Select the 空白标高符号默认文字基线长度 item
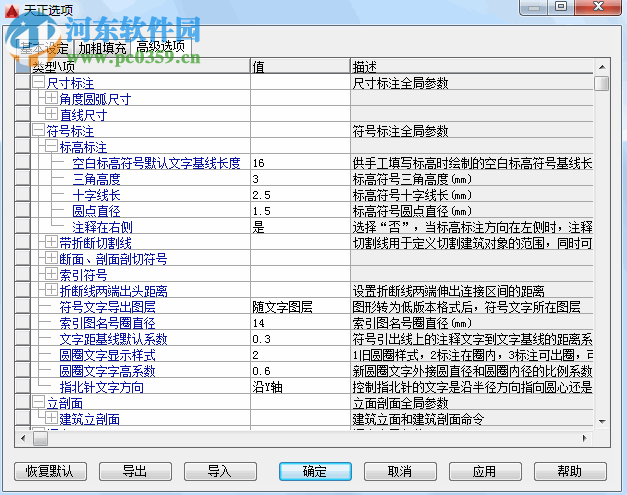The width and height of the screenshot is (627, 495). 156,163
